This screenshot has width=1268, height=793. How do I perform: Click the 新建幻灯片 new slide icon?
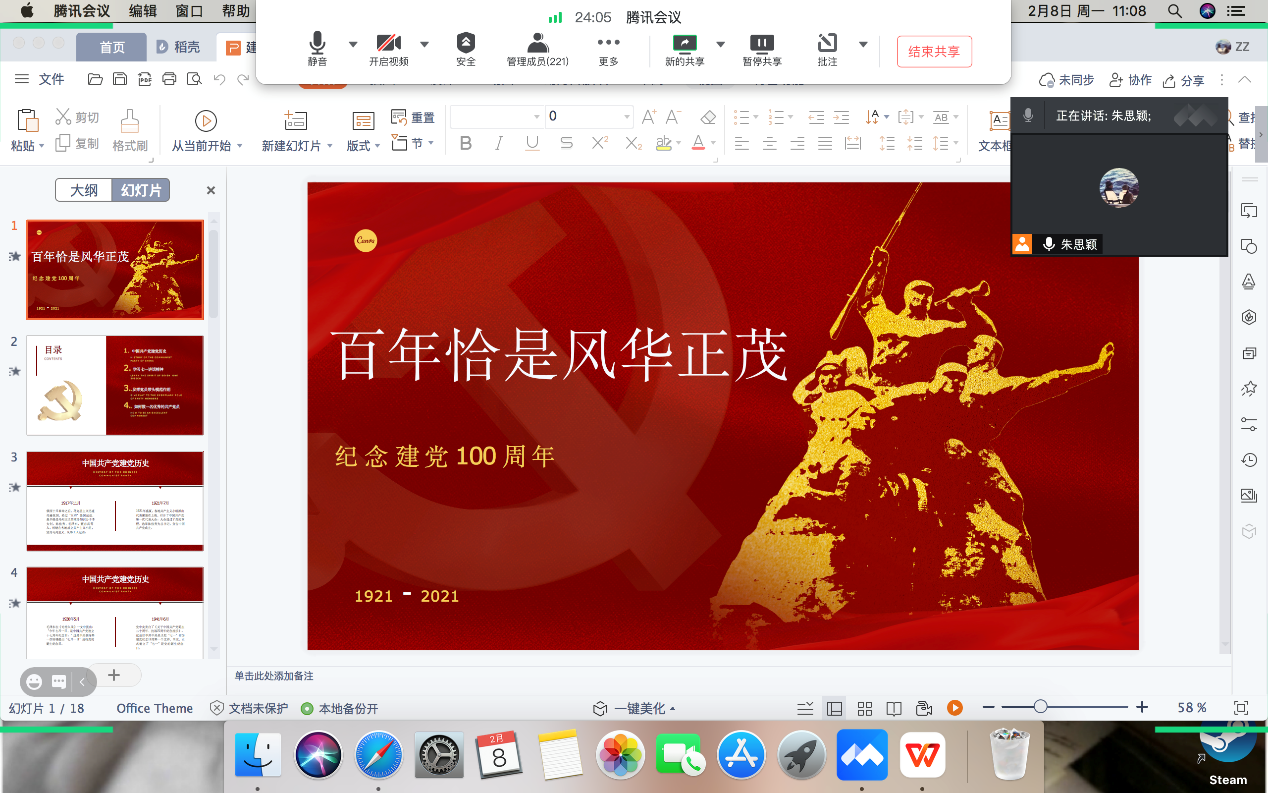click(296, 121)
